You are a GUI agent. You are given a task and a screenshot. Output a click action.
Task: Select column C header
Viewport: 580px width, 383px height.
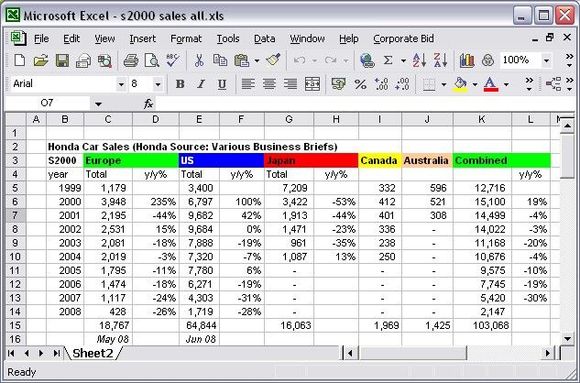point(108,119)
